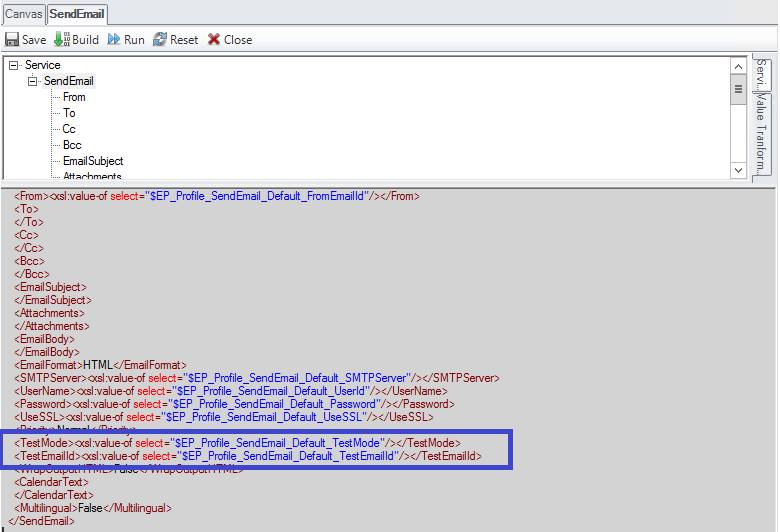Viewport: 780px width, 532px height.
Task: Click the opening <Cc> tag line
Action: 26,235
